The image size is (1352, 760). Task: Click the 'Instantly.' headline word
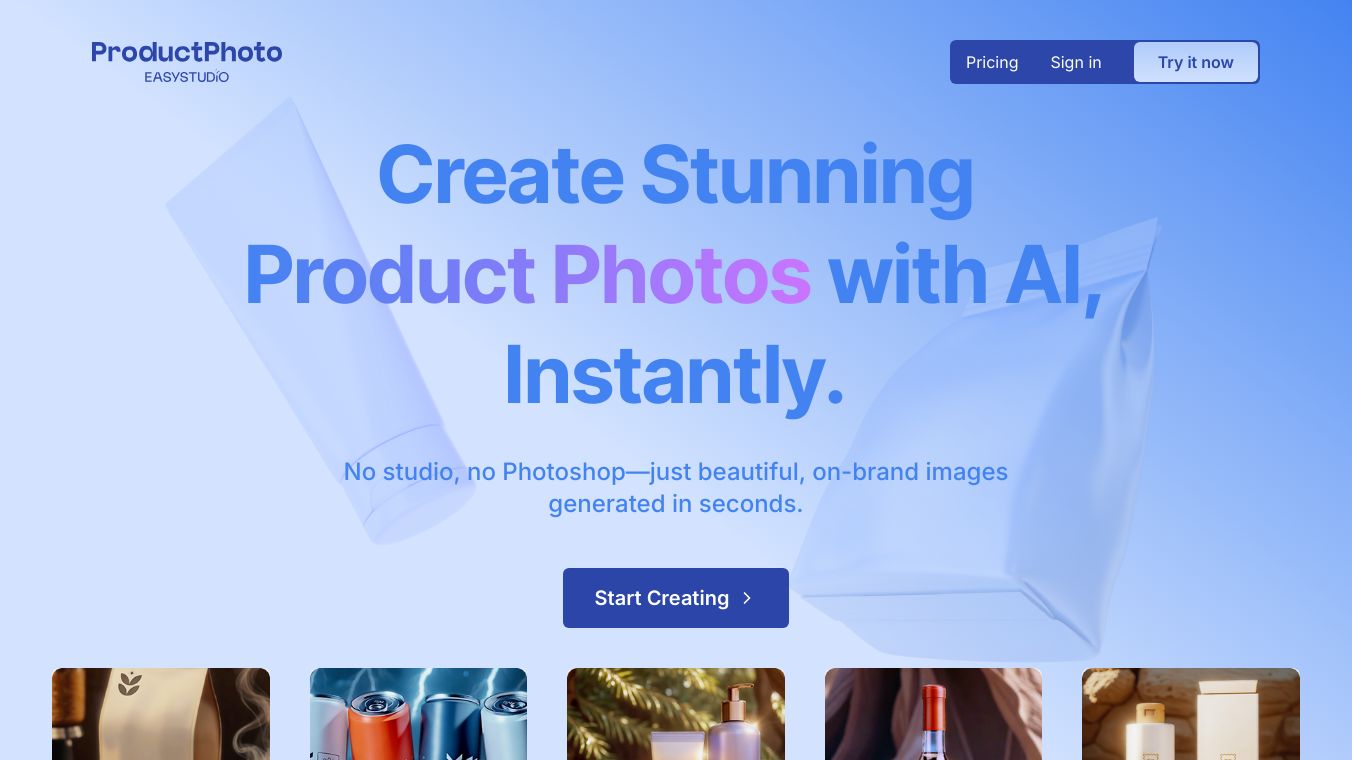coord(675,376)
